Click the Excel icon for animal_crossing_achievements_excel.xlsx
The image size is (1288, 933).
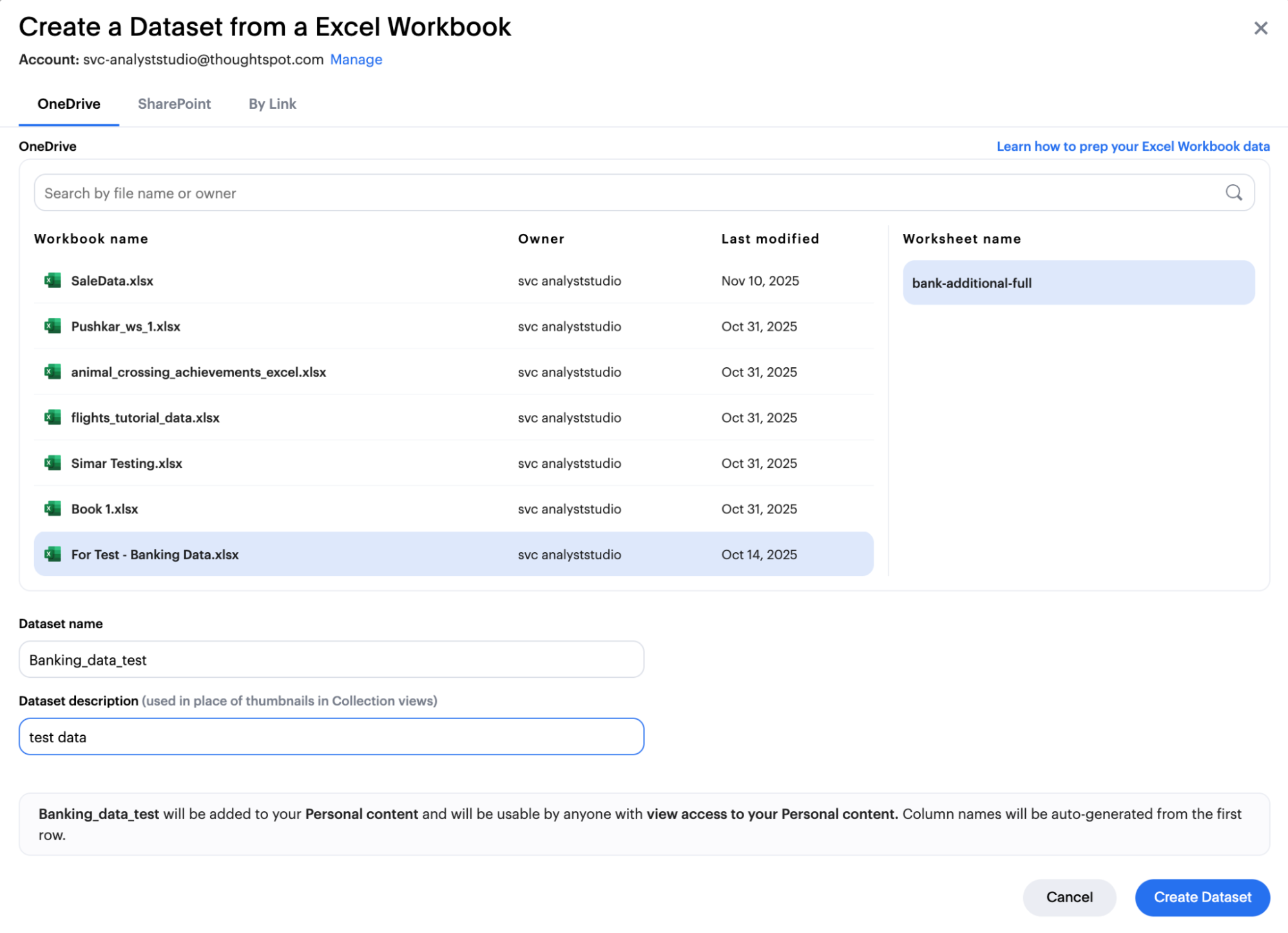[53, 372]
